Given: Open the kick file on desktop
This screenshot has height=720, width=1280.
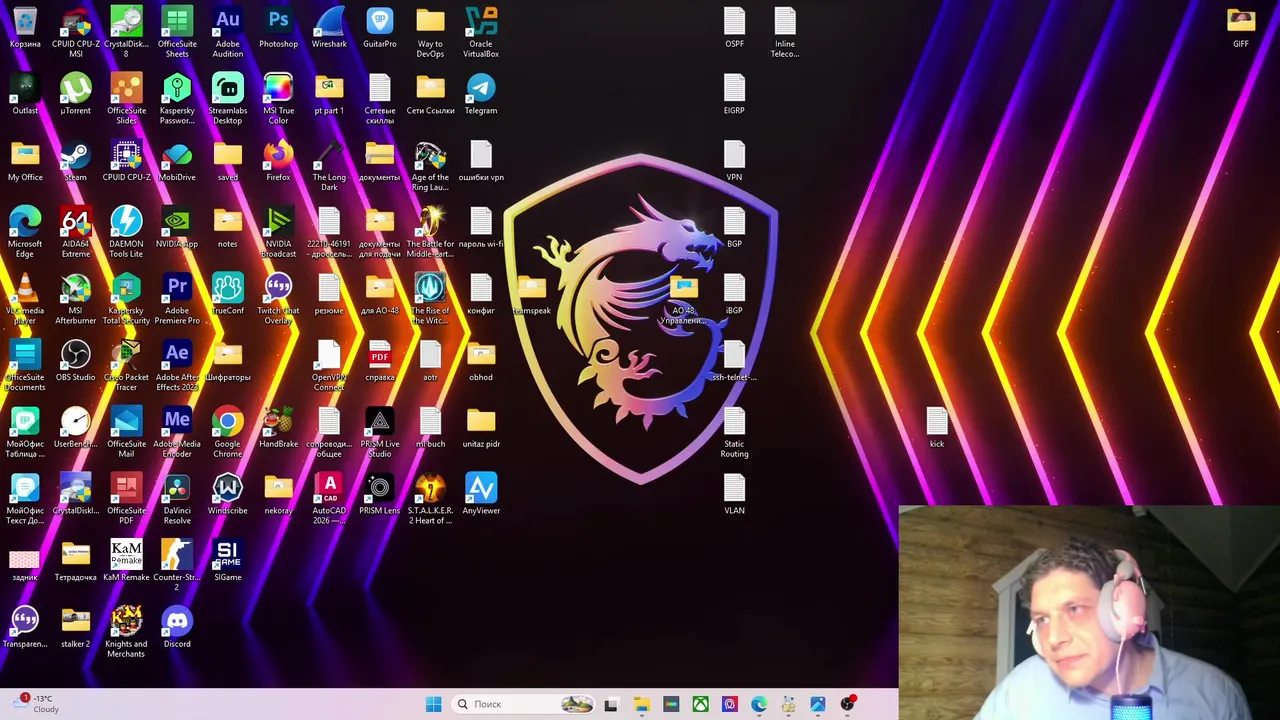Looking at the screenshot, I should [937, 429].
